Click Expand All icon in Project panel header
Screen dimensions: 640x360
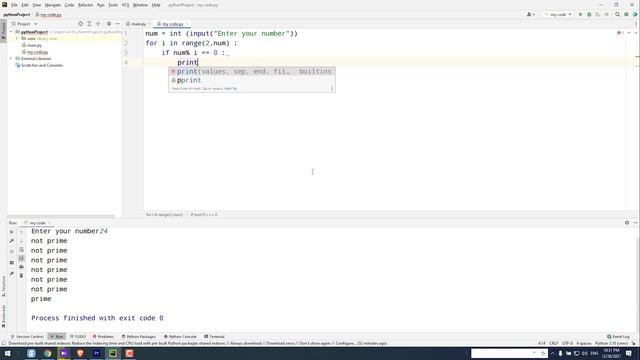(x=89, y=24)
